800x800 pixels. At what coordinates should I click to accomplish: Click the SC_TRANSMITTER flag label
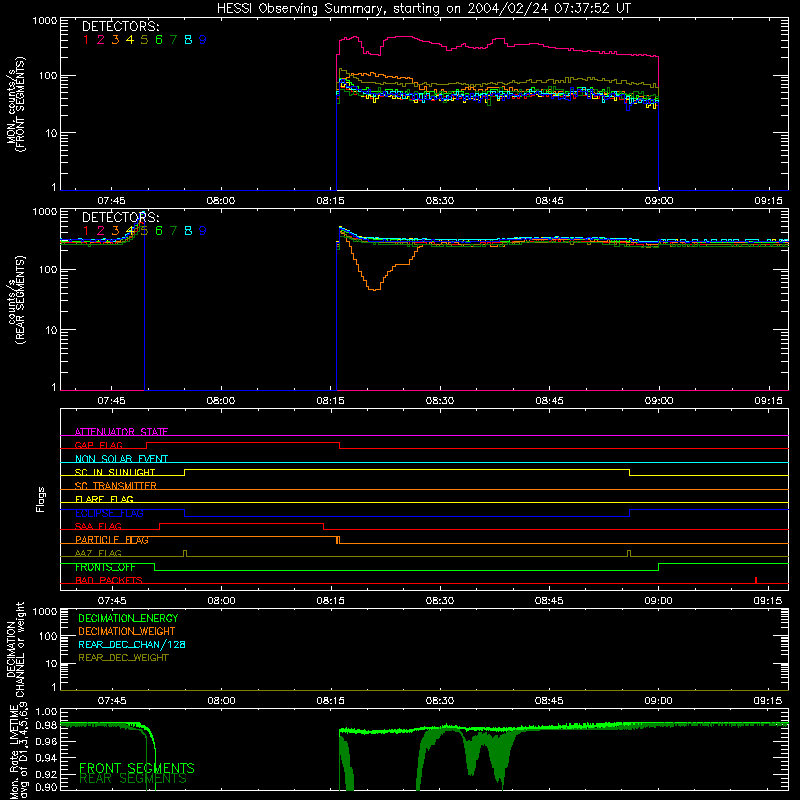[x=115, y=485]
